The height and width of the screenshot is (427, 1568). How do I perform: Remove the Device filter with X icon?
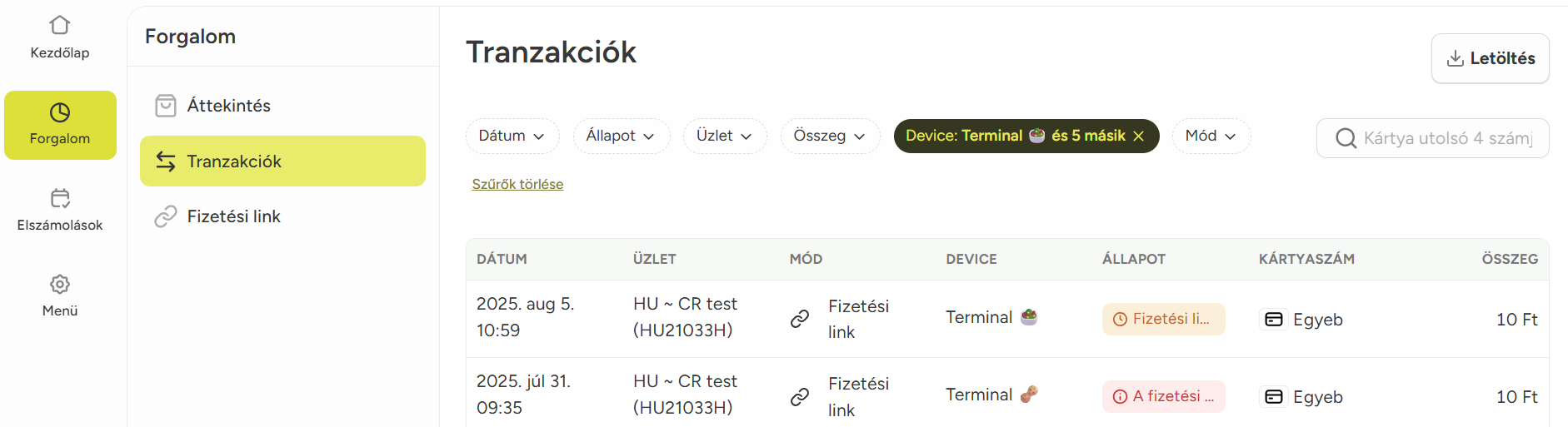tap(1139, 136)
